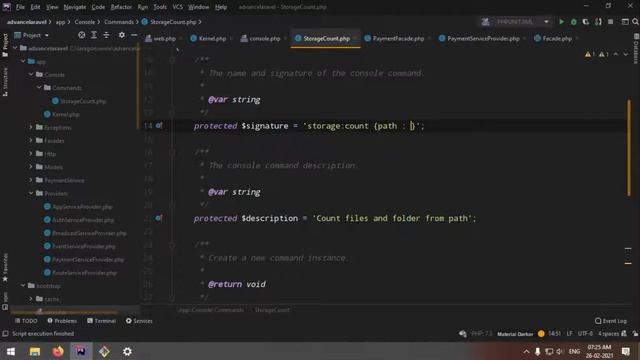Open Search Everywhere magnifier icon
Viewport: 640px width, 360px height.
636,22
